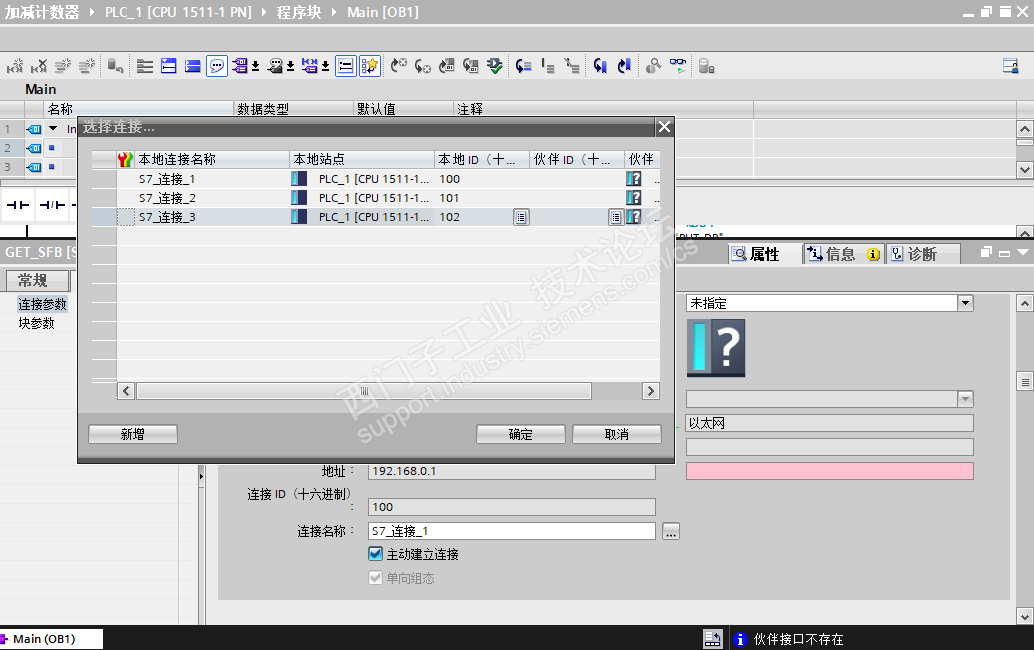Insert a normally closed contact

(52, 205)
